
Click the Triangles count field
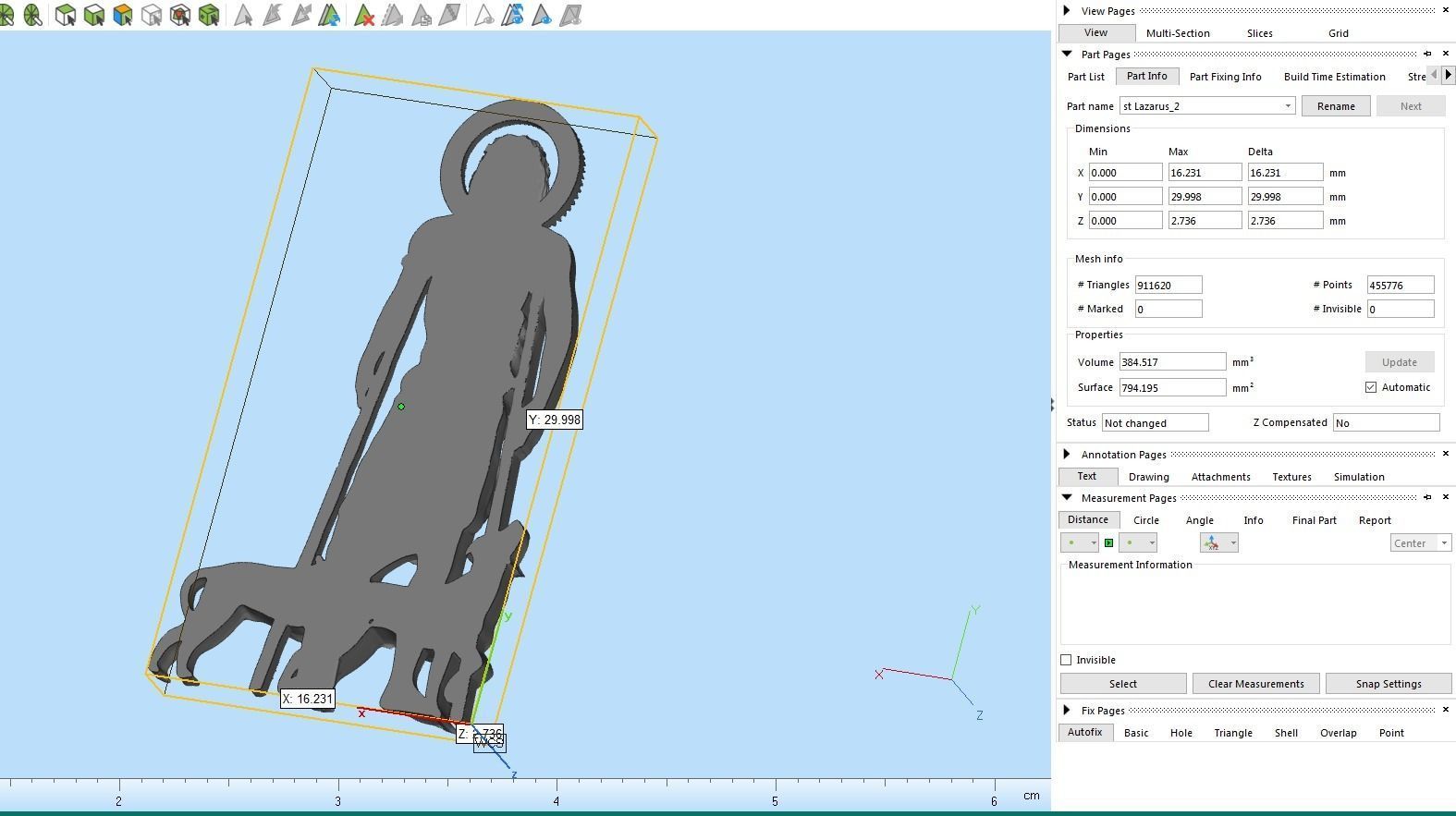click(1168, 285)
